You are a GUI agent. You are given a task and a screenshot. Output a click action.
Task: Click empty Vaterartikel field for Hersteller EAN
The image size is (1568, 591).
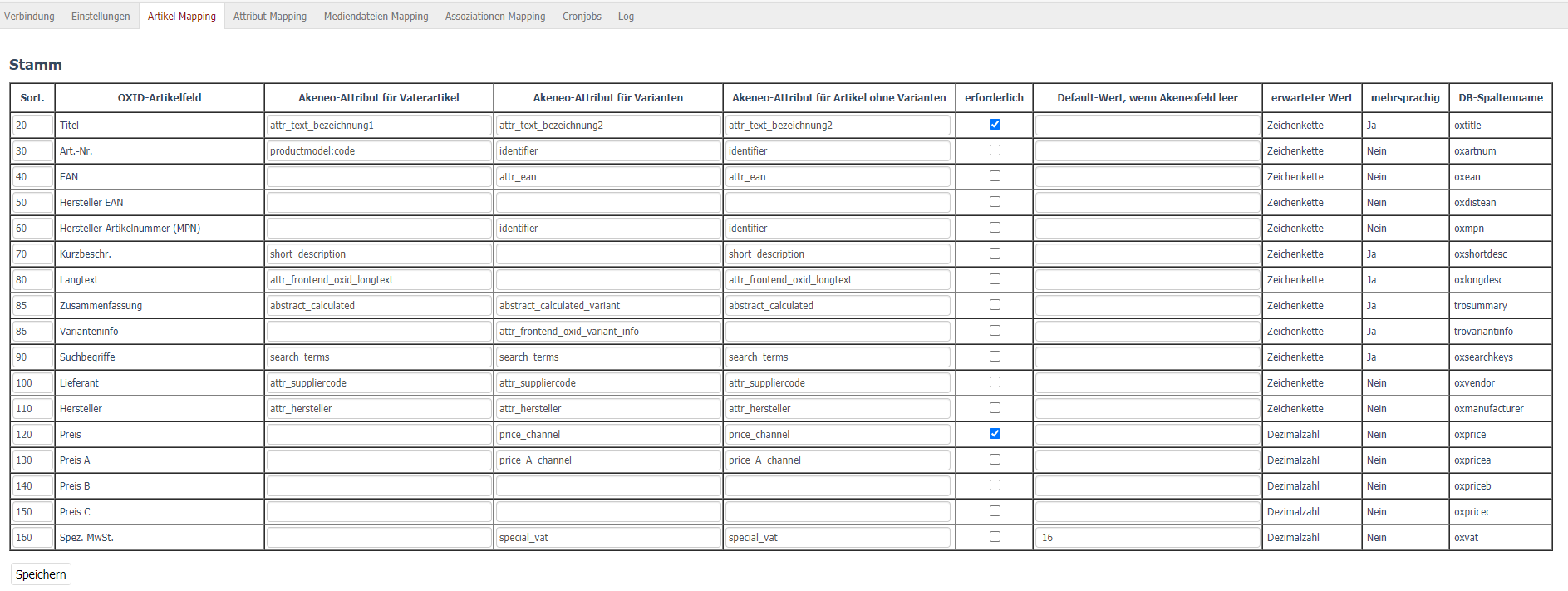coord(378,203)
